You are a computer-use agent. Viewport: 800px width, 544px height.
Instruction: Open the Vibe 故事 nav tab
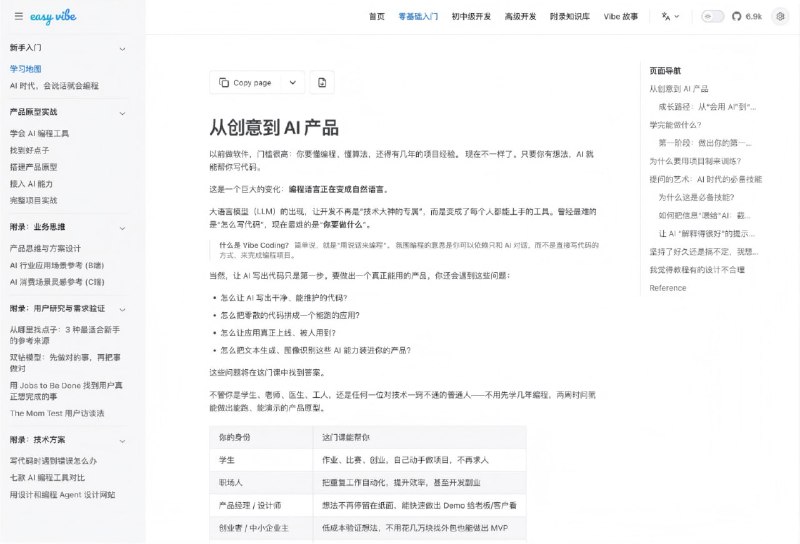tap(620, 16)
